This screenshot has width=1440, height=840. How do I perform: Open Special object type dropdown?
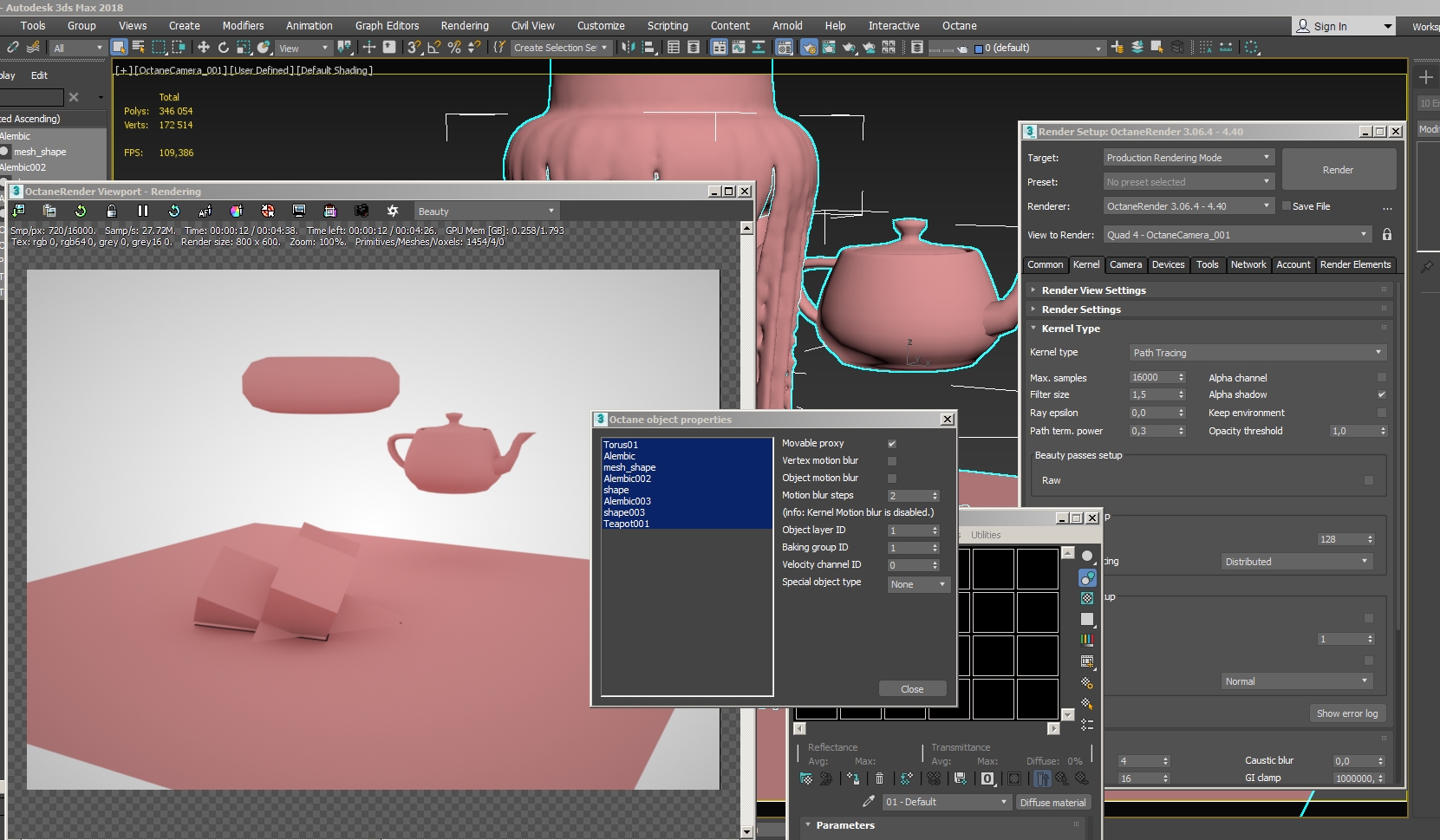918,584
